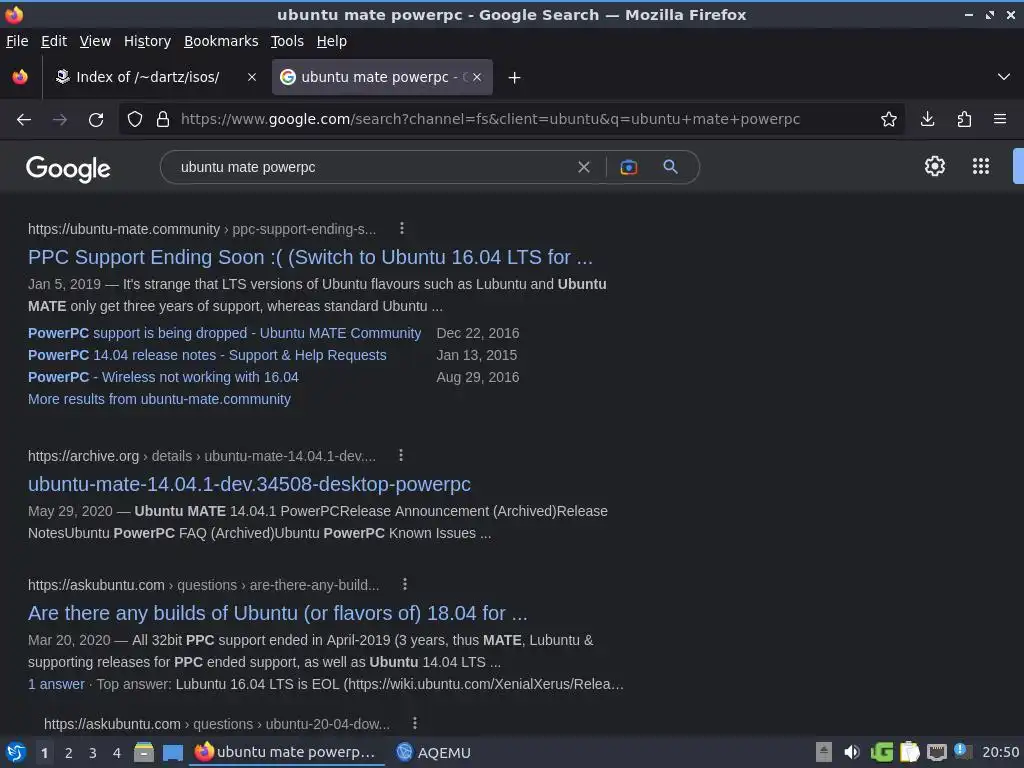Bookmark this page with the star
The height and width of the screenshot is (768, 1024).
[888, 119]
